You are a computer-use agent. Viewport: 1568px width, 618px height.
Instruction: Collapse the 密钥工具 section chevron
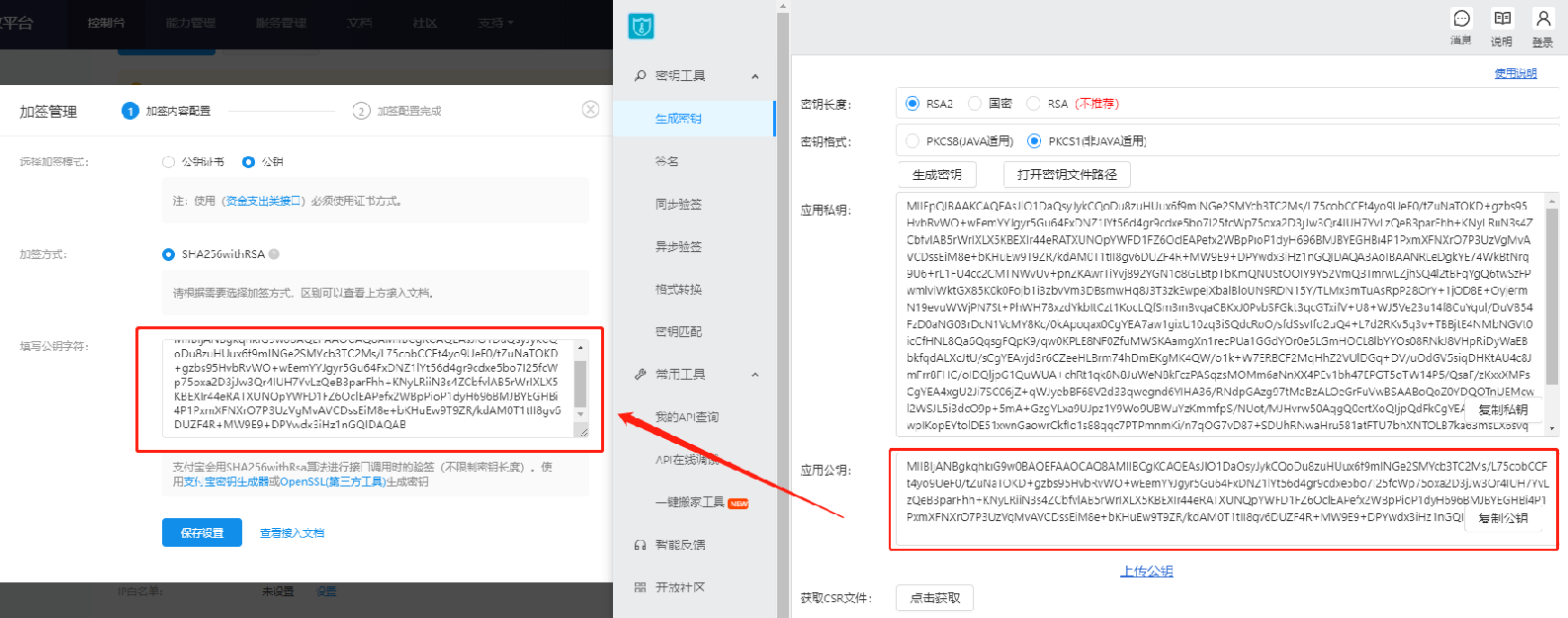(755, 76)
